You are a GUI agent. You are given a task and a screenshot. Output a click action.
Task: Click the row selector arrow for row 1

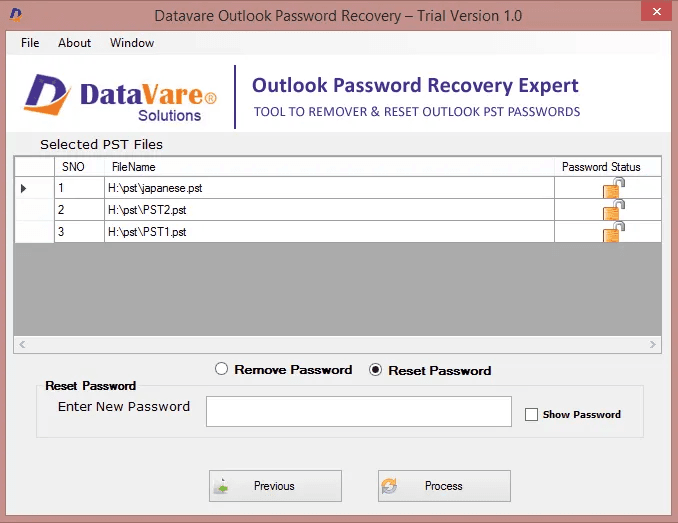tap(24, 188)
